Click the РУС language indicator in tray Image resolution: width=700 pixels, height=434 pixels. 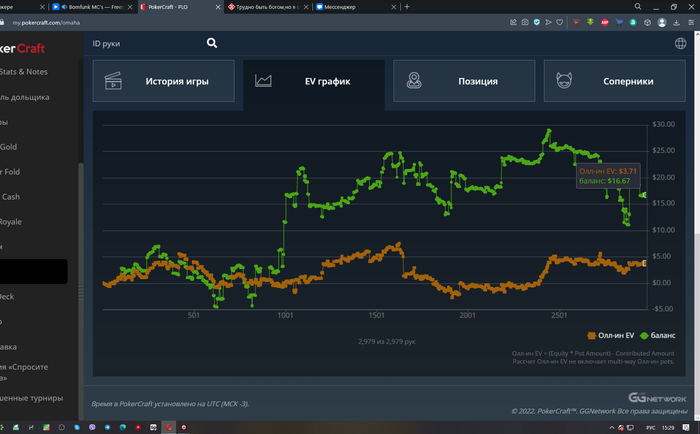pyautogui.click(x=650, y=428)
